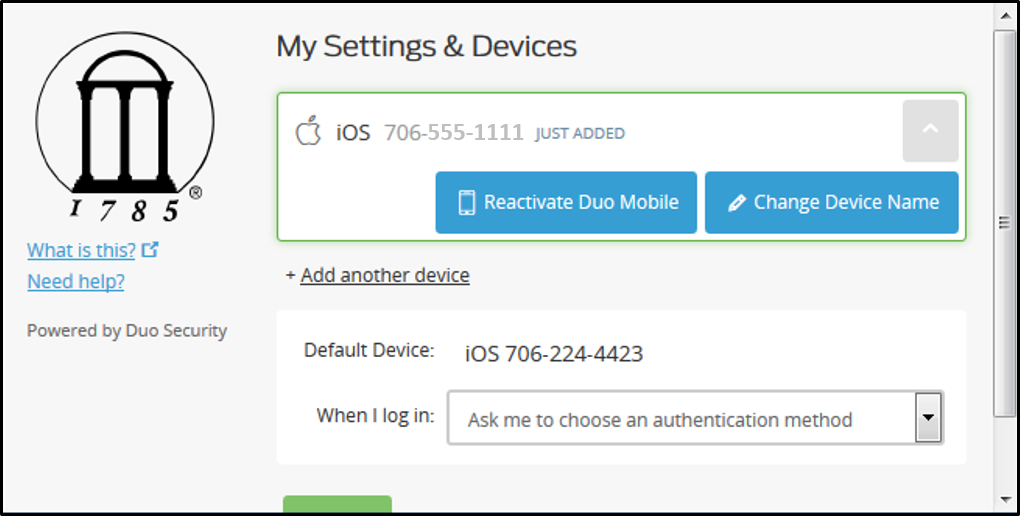Open the When I log in dropdown
1020x516 pixels.
click(695, 418)
